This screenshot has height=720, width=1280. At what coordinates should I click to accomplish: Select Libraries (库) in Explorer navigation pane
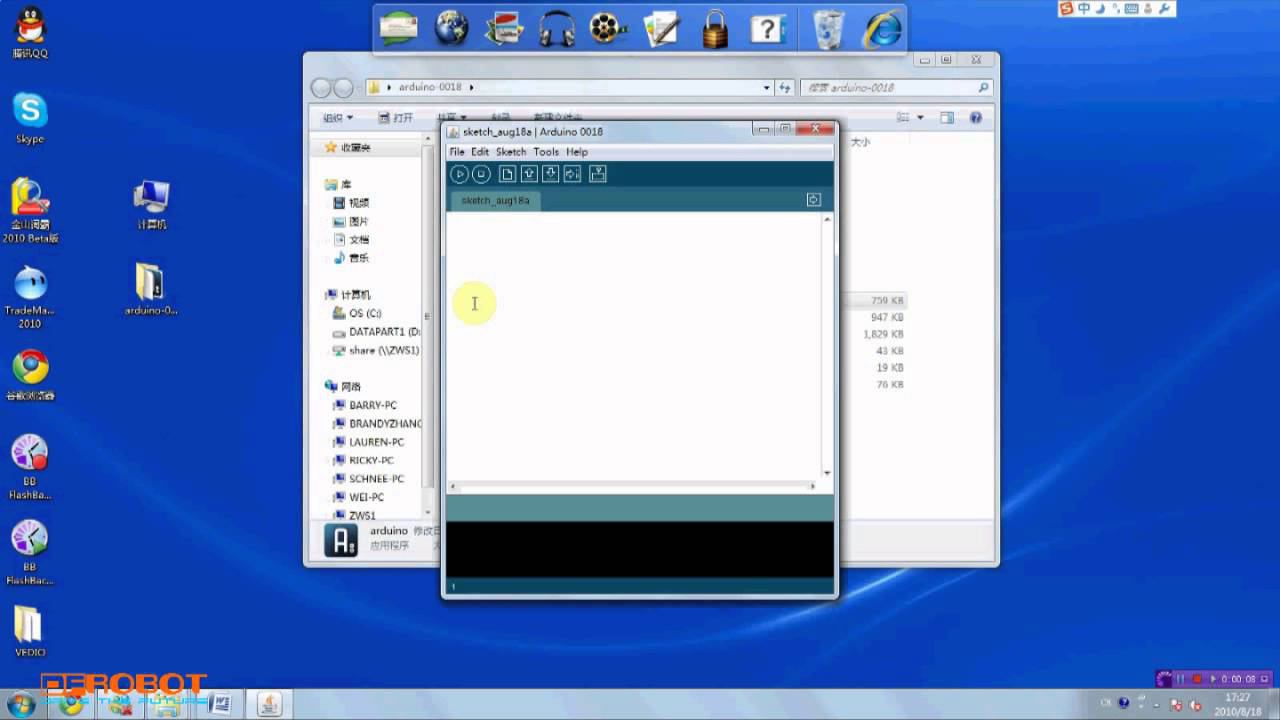point(338,185)
